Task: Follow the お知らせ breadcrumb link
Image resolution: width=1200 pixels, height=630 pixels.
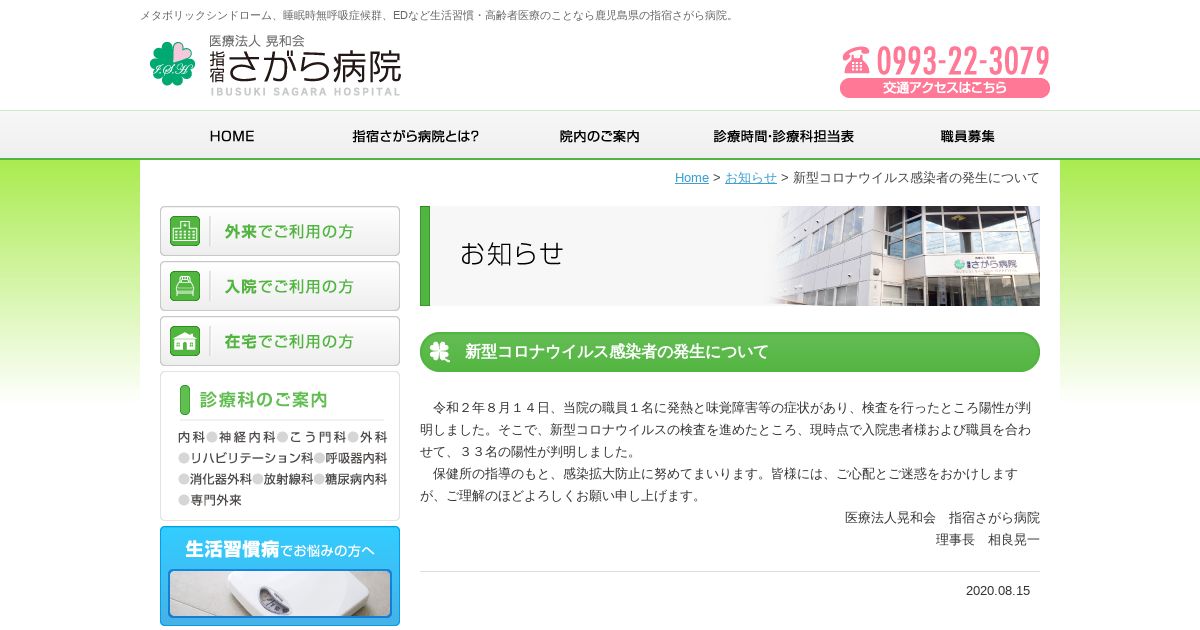Action: (751, 178)
